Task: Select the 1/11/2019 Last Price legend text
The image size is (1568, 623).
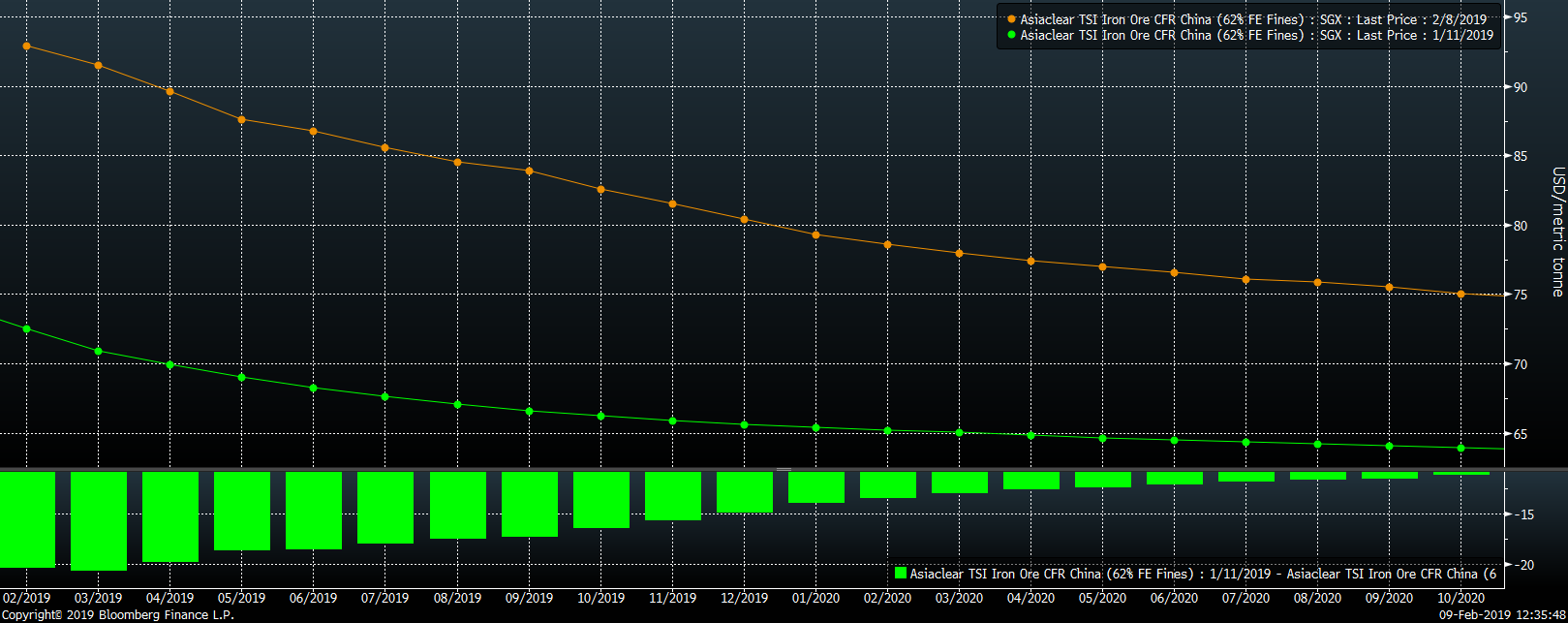Action: [x=1256, y=35]
